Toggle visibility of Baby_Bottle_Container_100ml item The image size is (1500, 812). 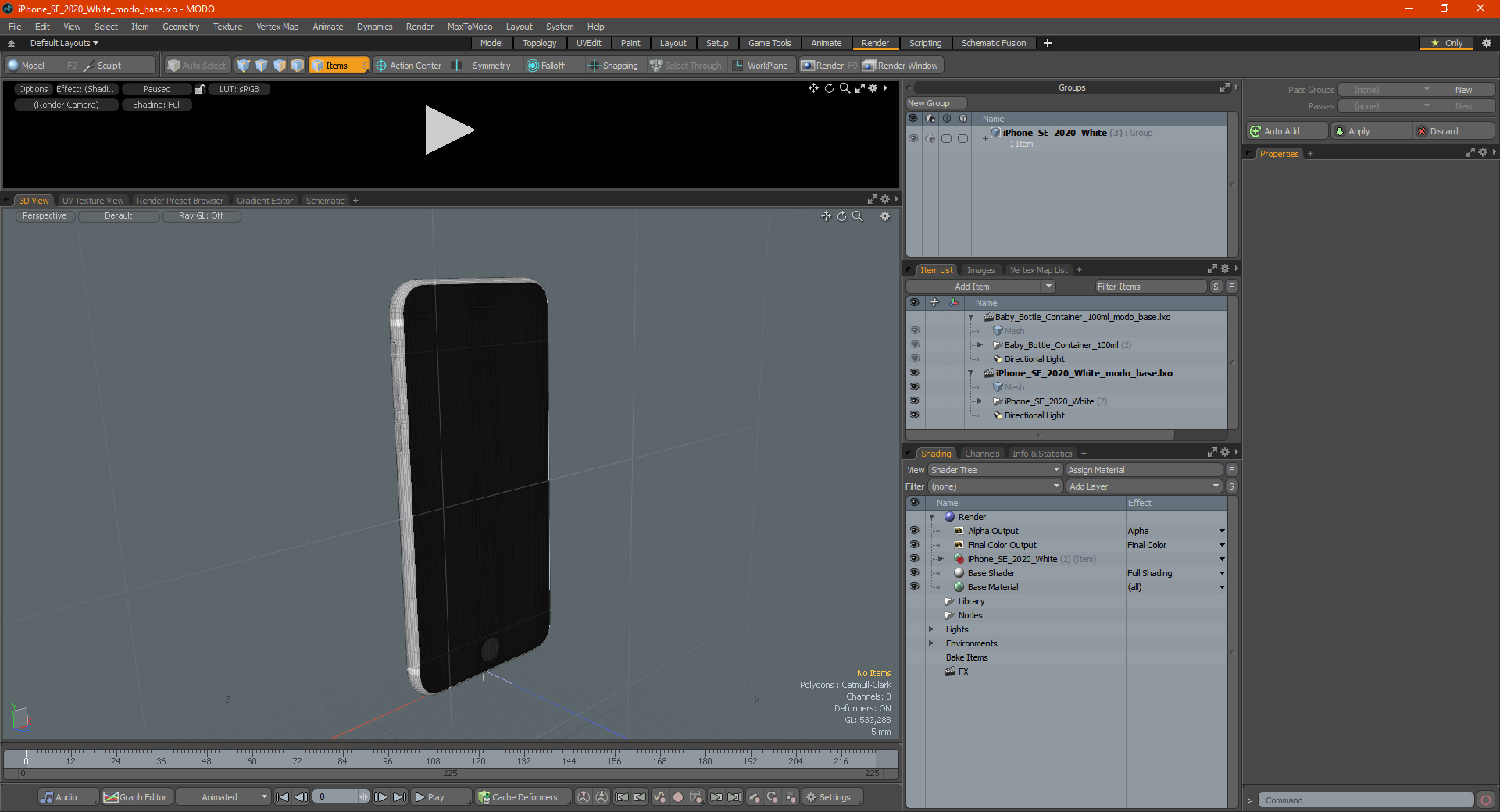point(914,345)
